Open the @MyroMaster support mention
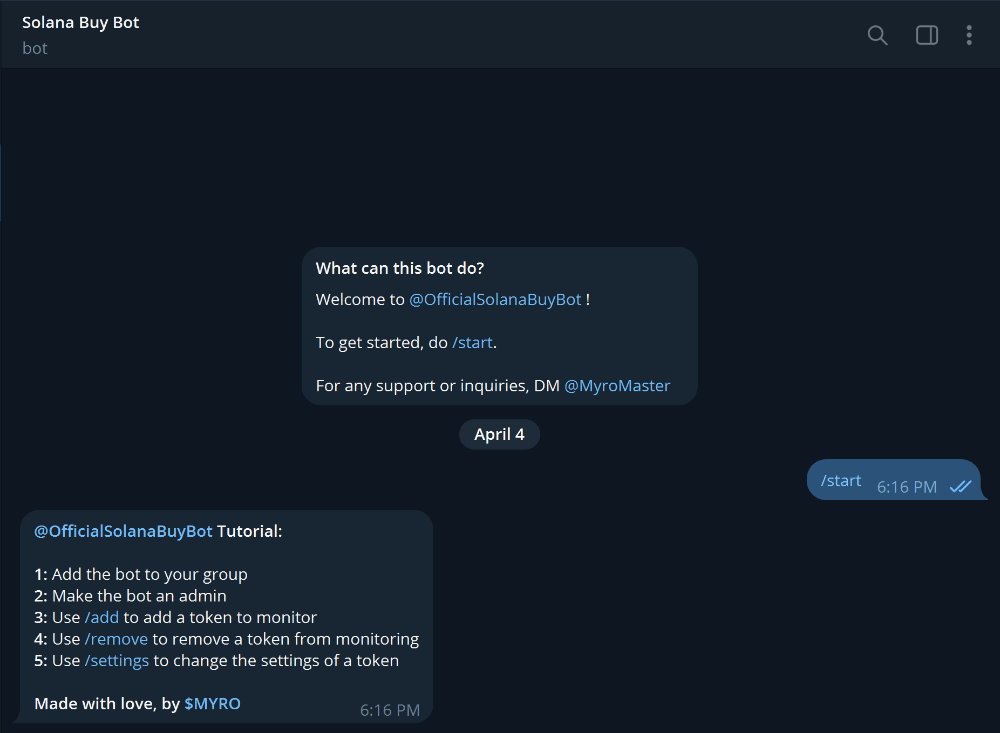Image resolution: width=1000 pixels, height=733 pixels. (617, 385)
